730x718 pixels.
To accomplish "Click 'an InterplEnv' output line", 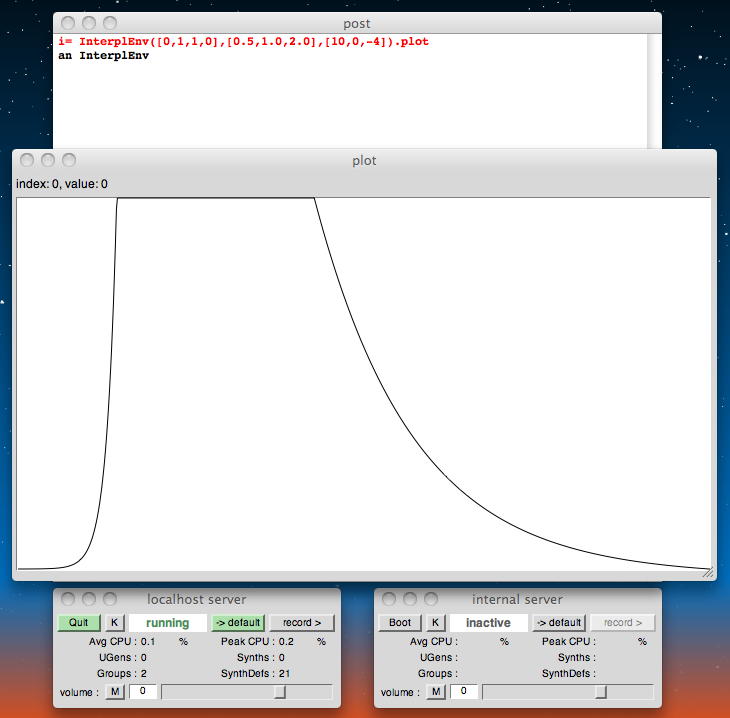I will click(x=103, y=56).
